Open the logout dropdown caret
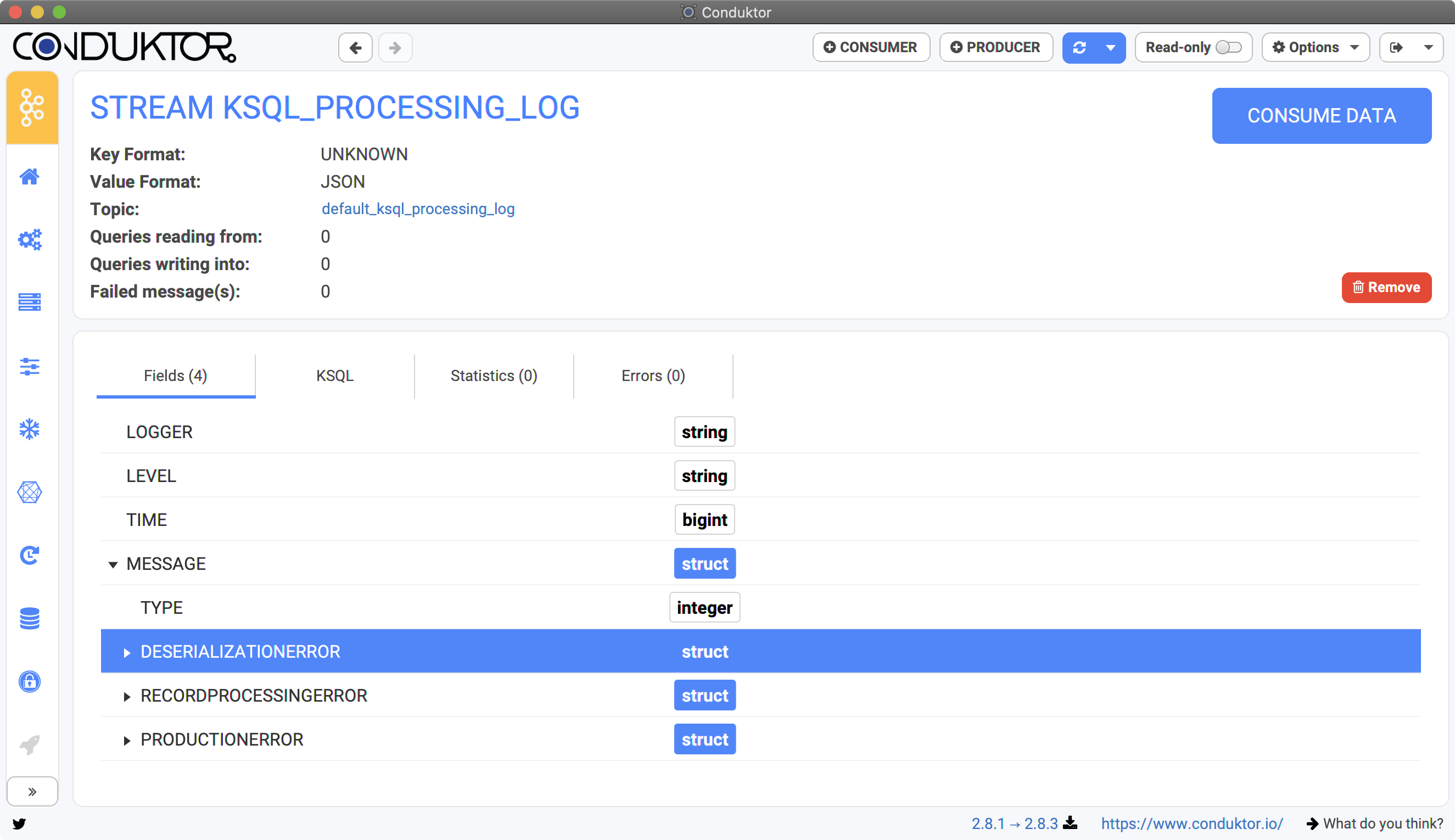Viewport: 1455px width, 840px height. 1429,47
